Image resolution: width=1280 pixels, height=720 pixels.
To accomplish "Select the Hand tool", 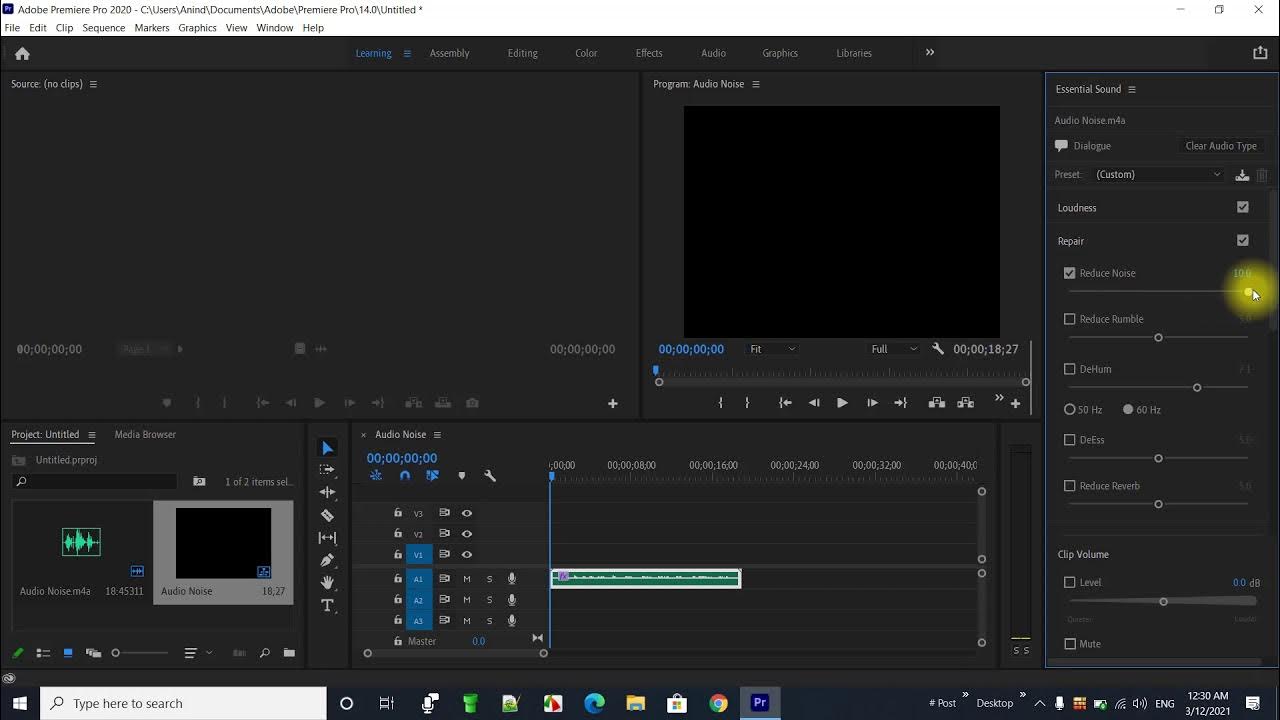I will (327, 583).
